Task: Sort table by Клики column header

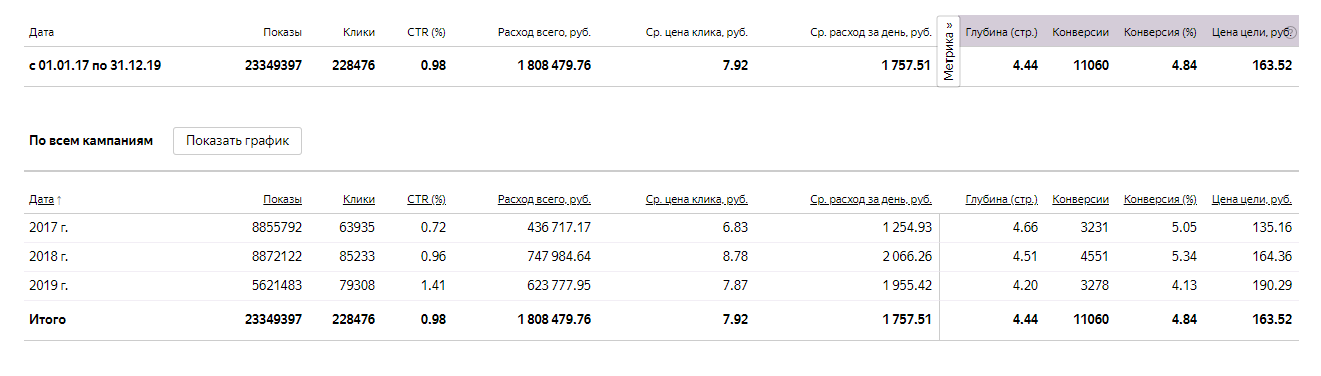Action: tap(359, 199)
